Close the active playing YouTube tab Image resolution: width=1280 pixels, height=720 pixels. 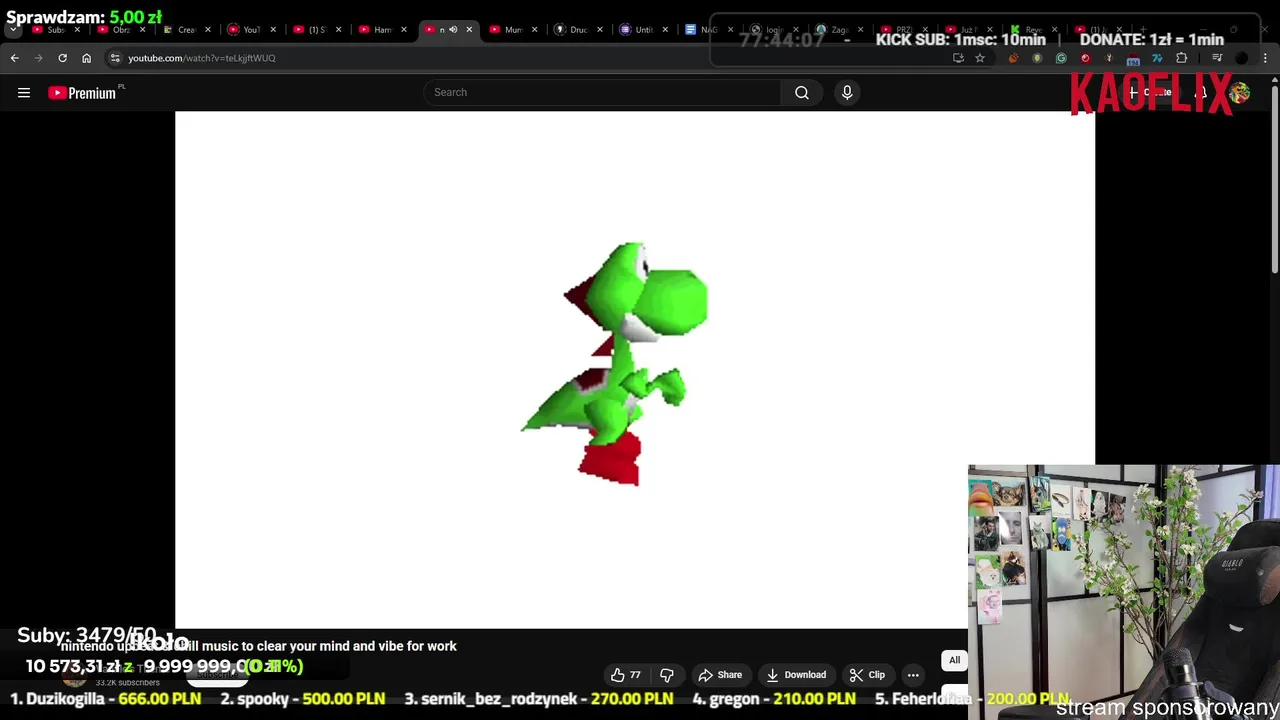[x=469, y=30]
